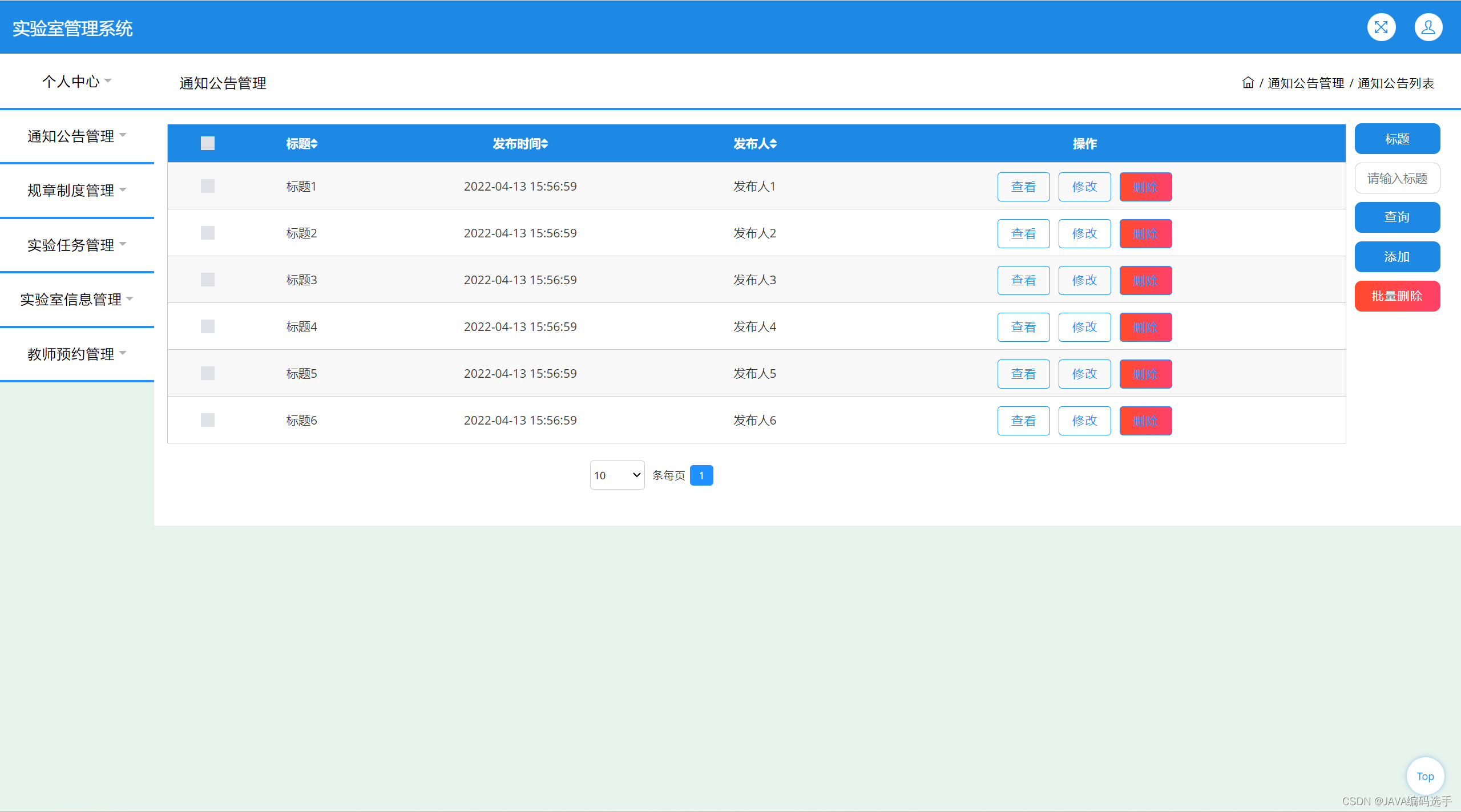Select the checkbox for 标题6 row
Viewport: 1461px width, 812px height.
point(208,420)
